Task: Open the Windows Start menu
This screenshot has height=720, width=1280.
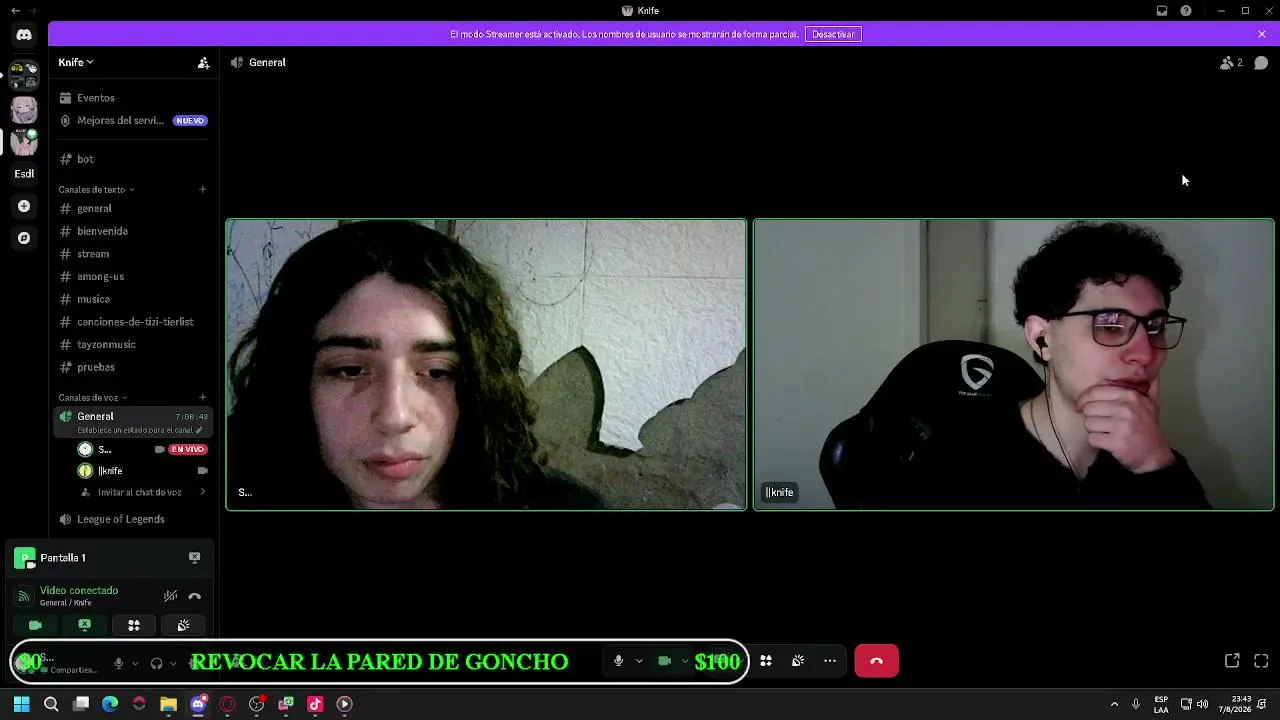Action: tap(21, 704)
